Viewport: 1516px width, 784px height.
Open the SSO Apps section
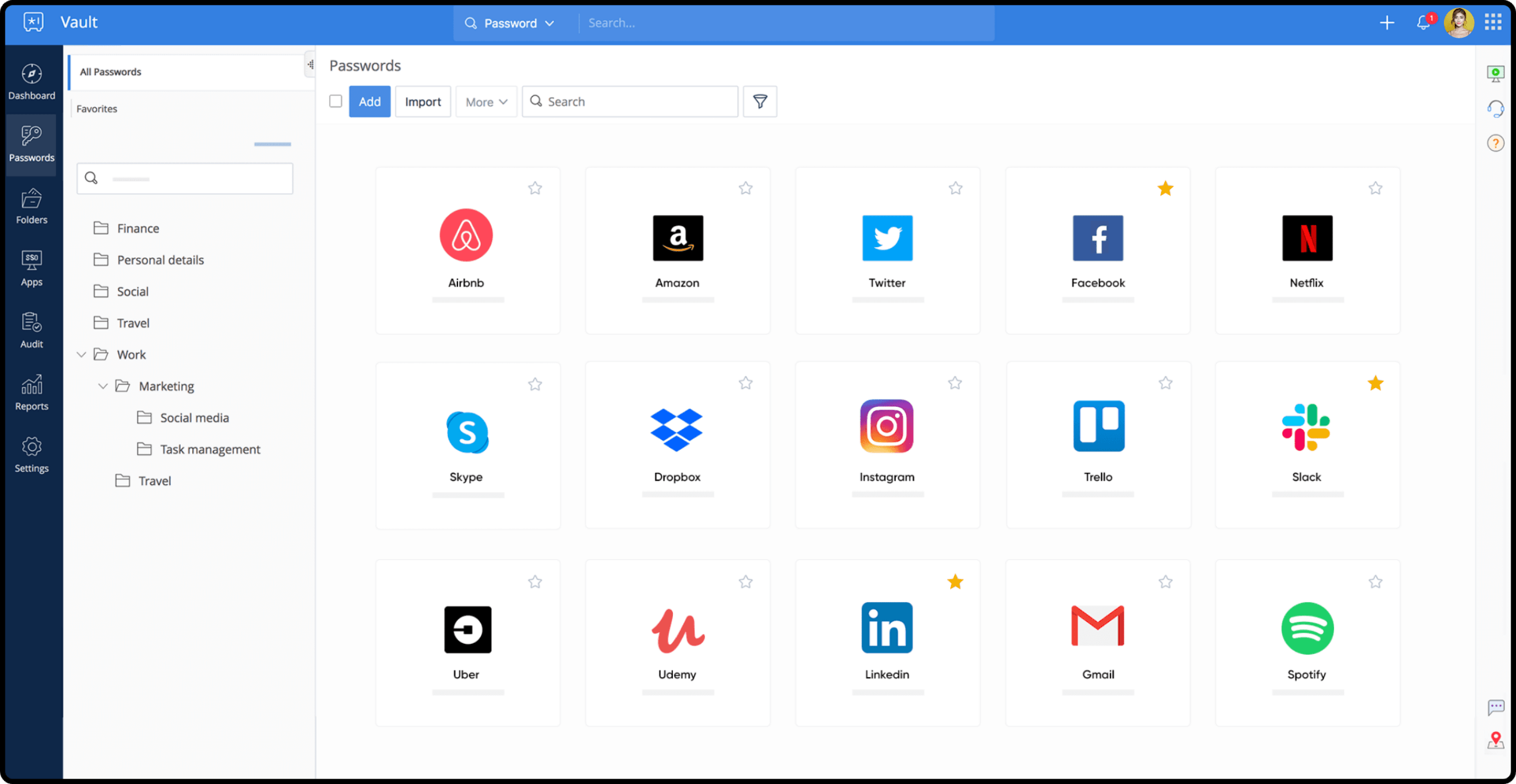(x=31, y=268)
